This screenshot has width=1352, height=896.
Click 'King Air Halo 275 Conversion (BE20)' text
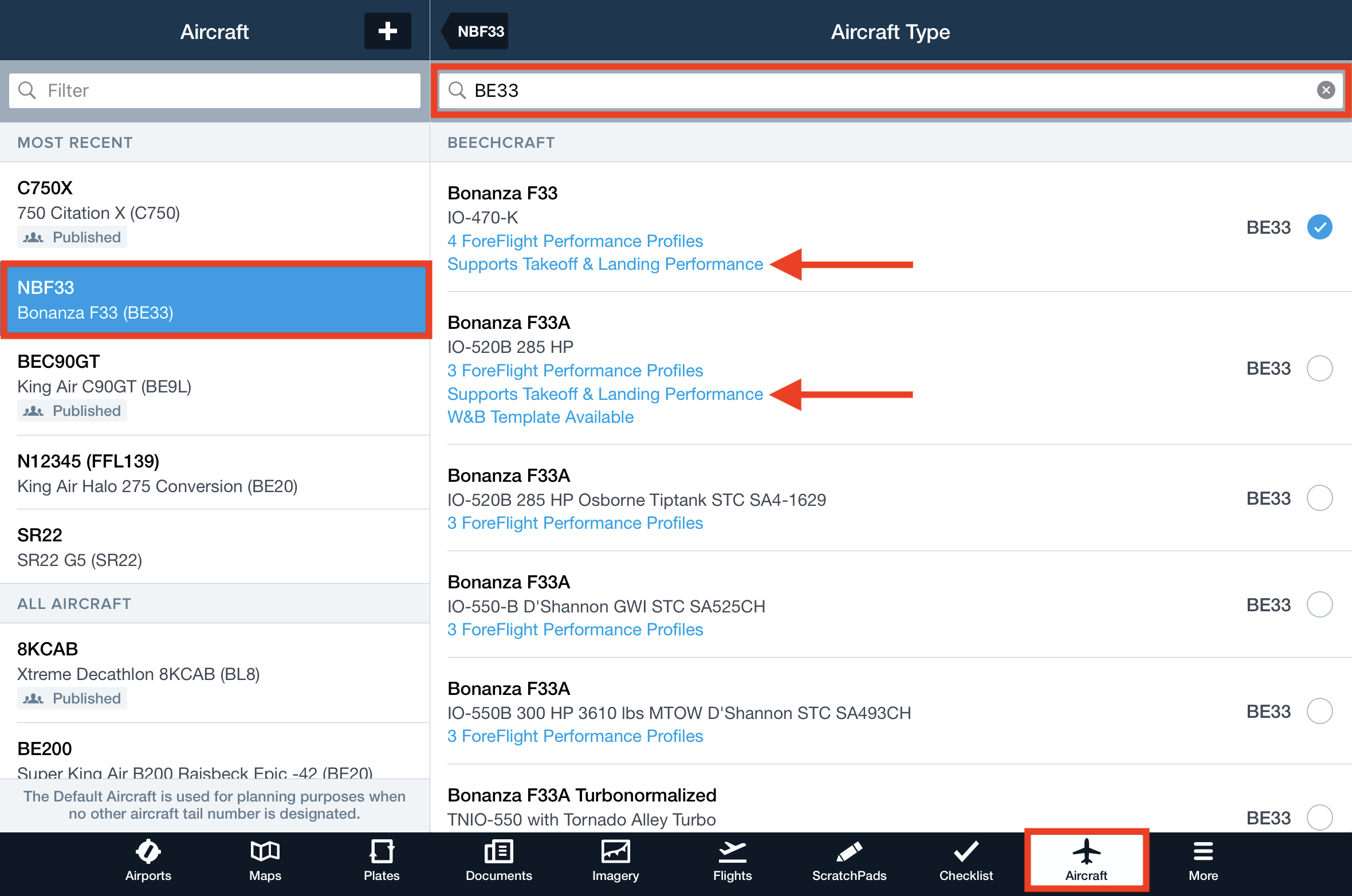pyautogui.click(x=158, y=486)
